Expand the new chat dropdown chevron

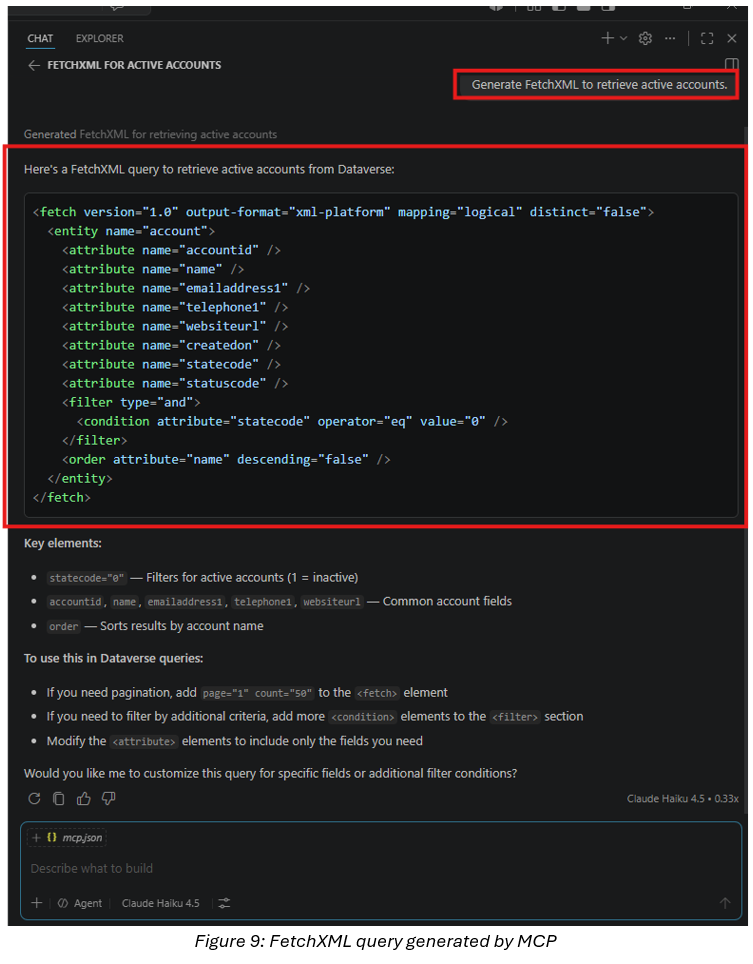point(623,38)
